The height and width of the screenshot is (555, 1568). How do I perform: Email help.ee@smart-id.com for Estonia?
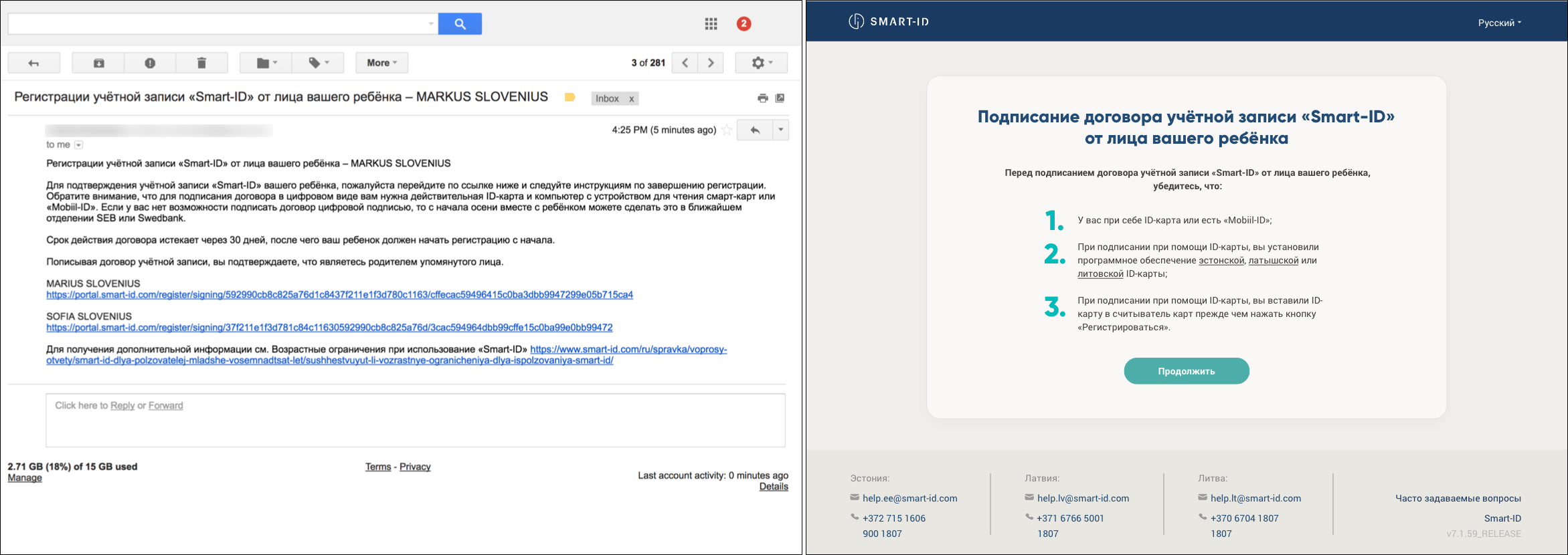(909, 498)
